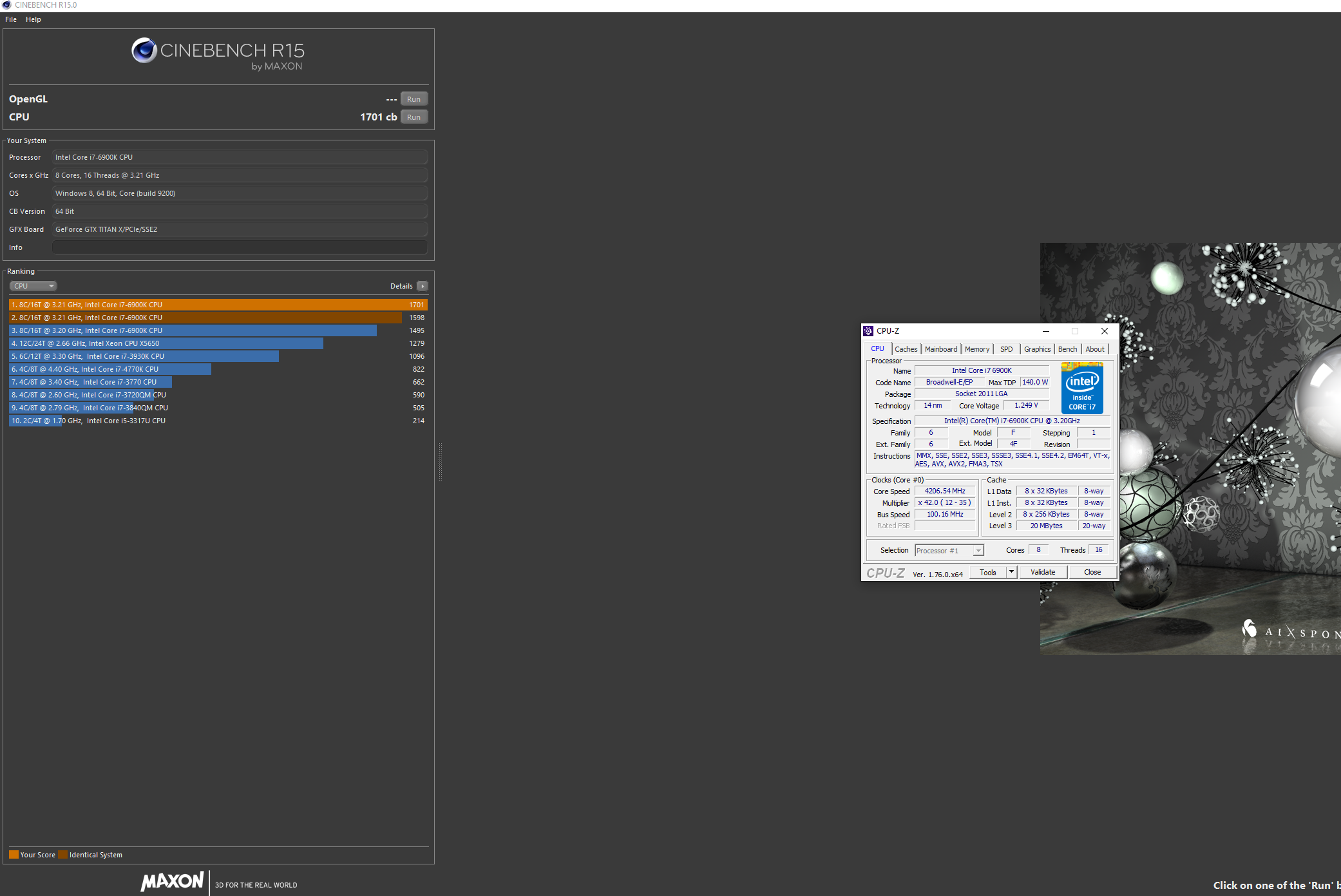This screenshot has width=1341, height=896.
Task: Click the CPU-Z title bar icon
Action: (x=868, y=331)
